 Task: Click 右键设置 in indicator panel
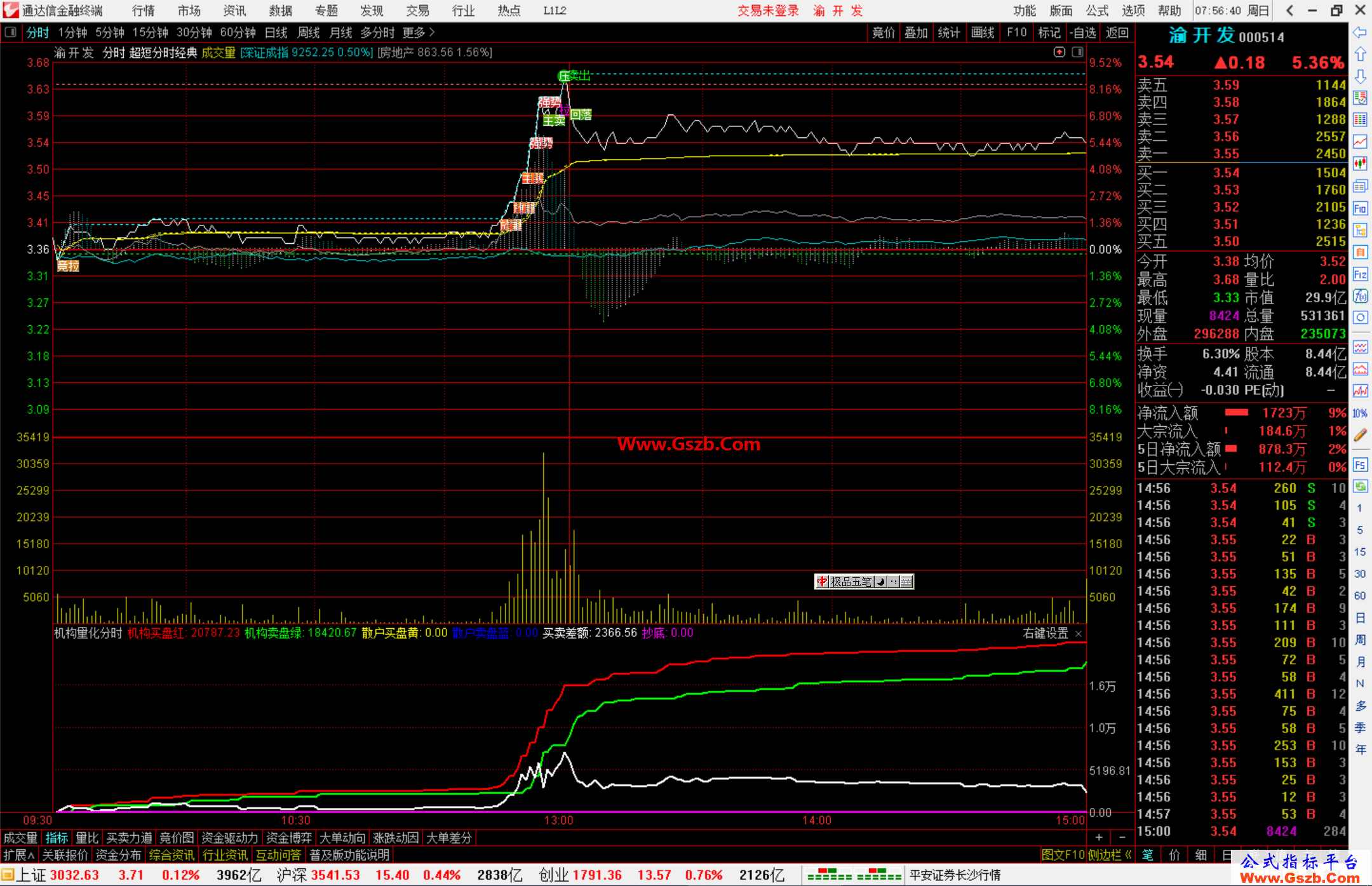click(1046, 634)
